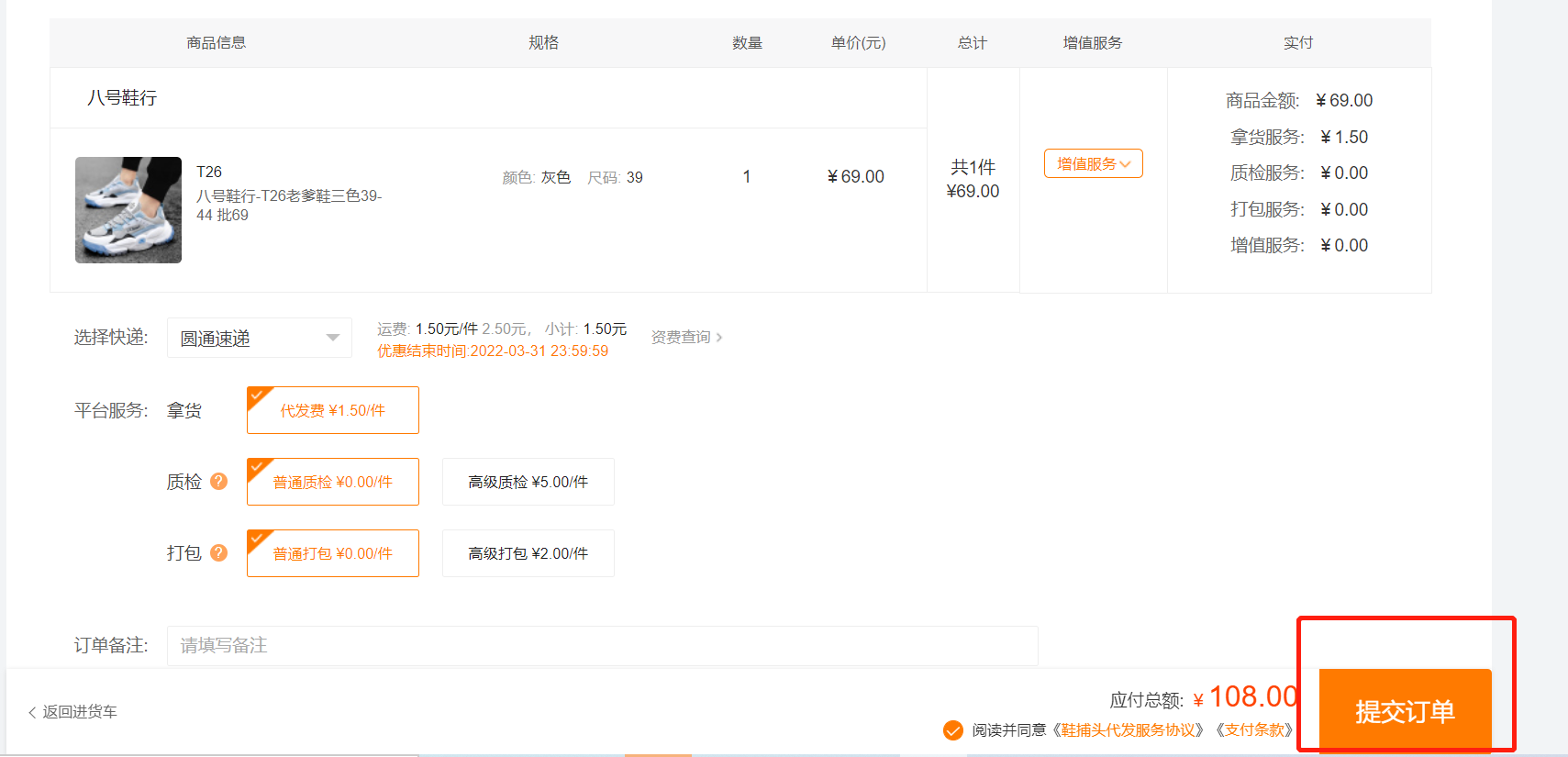Viewport: 1568px width, 757px height.
Task: Open the T26 product title
Action: click(x=209, y=172)
